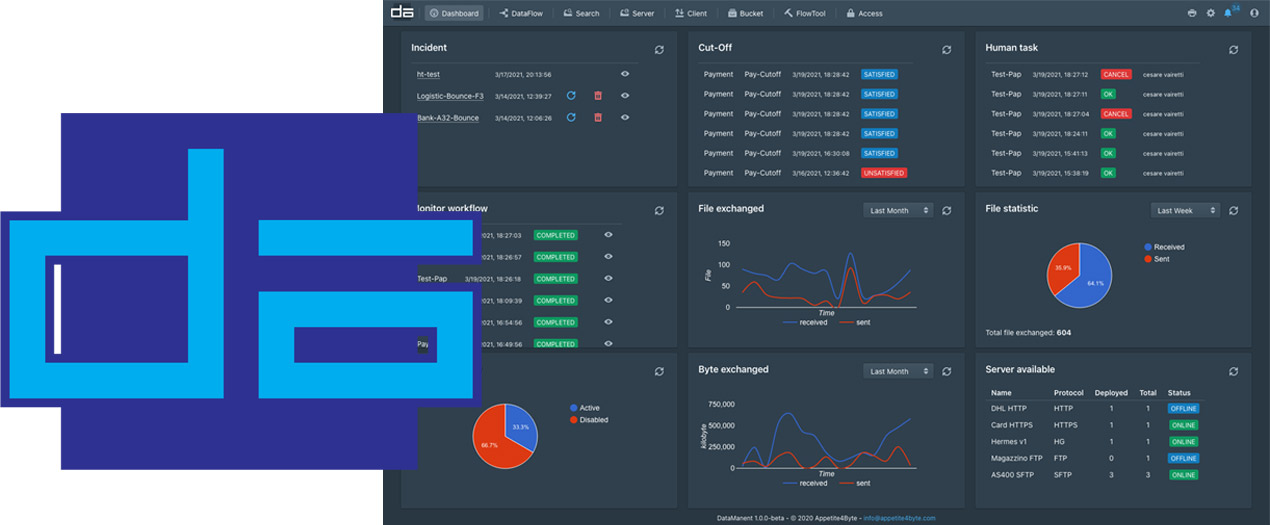
Task: Switch to the Bucket section
Action: click(x=746, y=13)
